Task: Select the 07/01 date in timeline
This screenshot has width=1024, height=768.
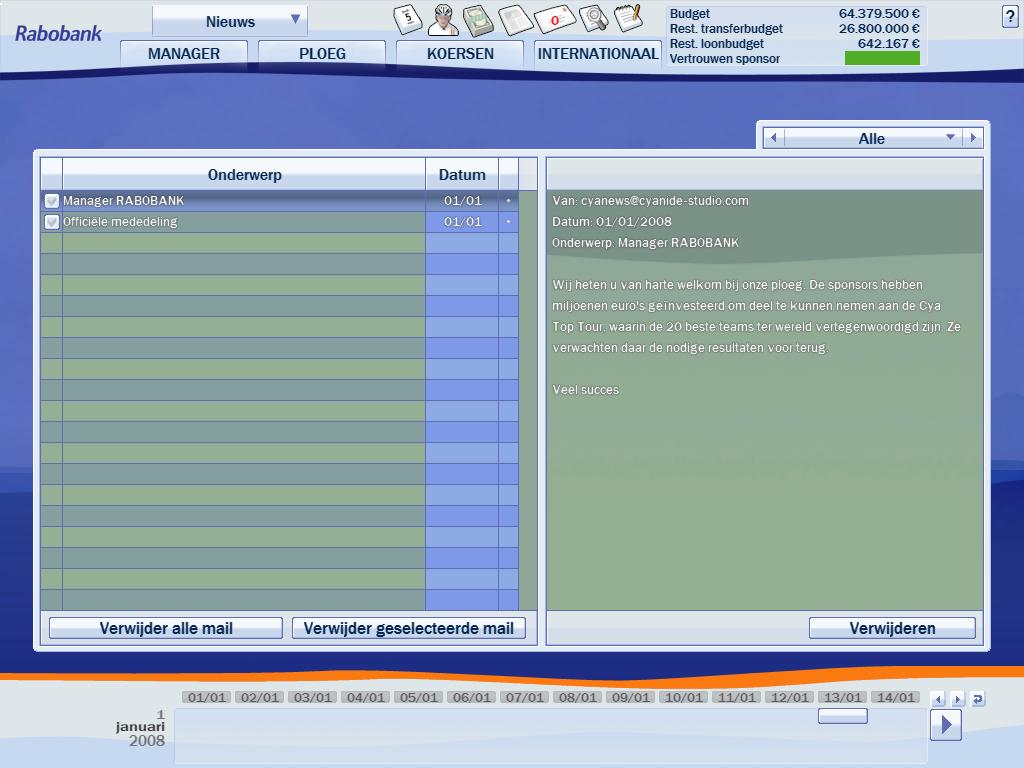Action: click(525, 697)
